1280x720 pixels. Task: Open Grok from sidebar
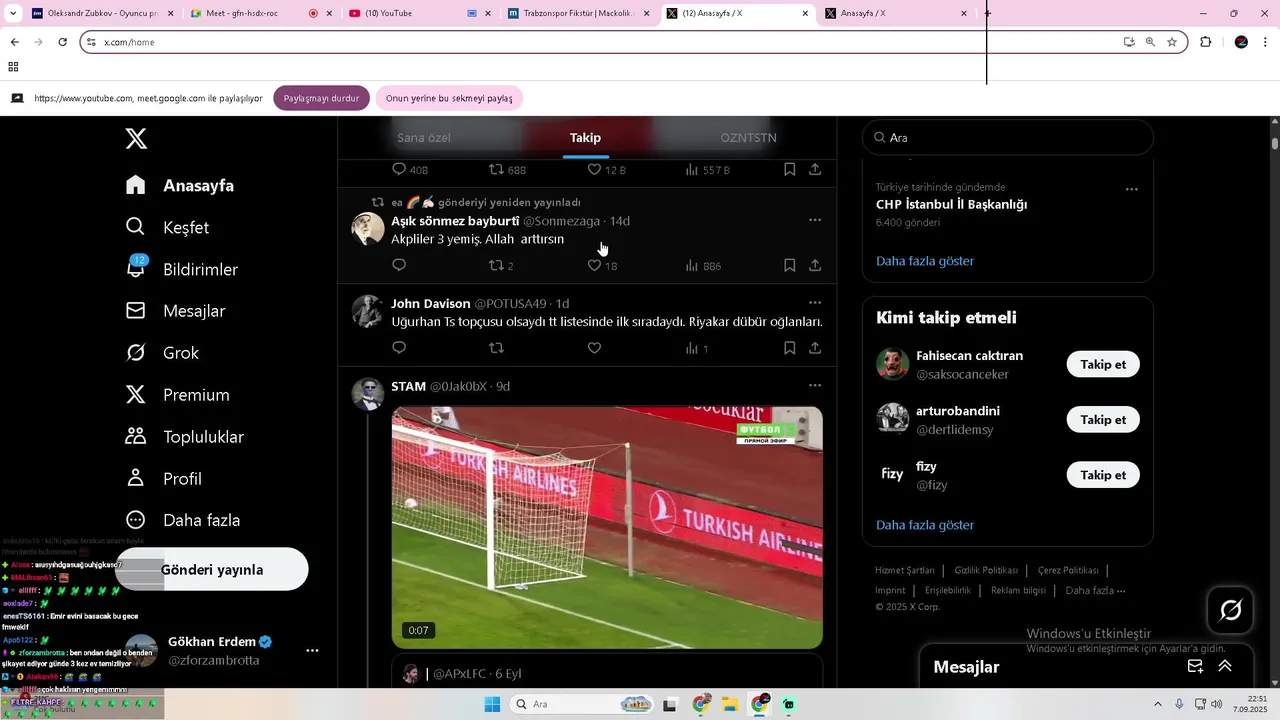(x=163, y=353)
